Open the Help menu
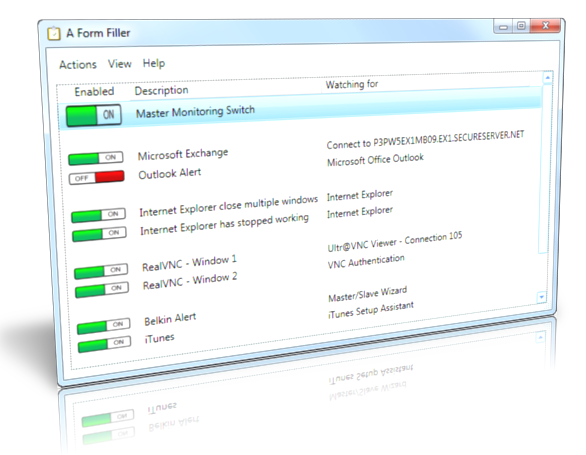 pyautogui.click(x=154, y=63)
